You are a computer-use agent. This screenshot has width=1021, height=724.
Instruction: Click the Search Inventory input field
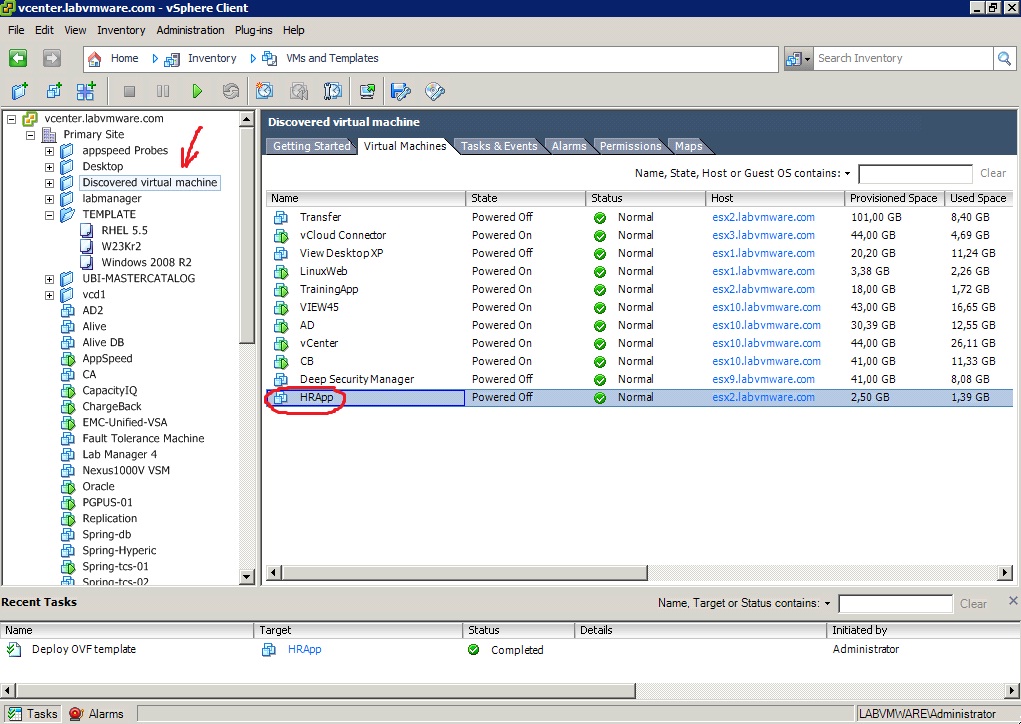(x=903, y=59)
